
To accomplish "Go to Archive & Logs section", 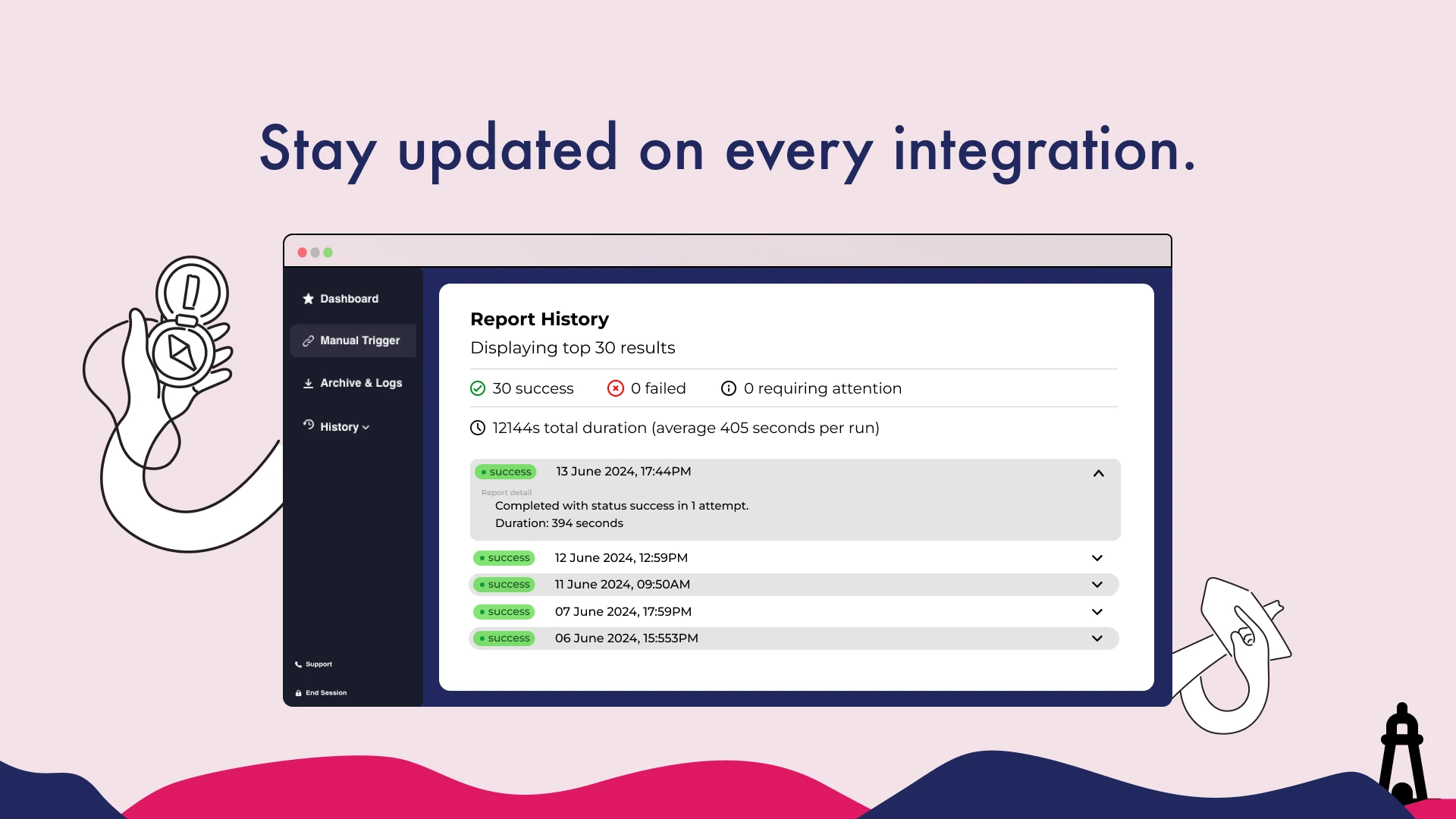I will 361,384.
